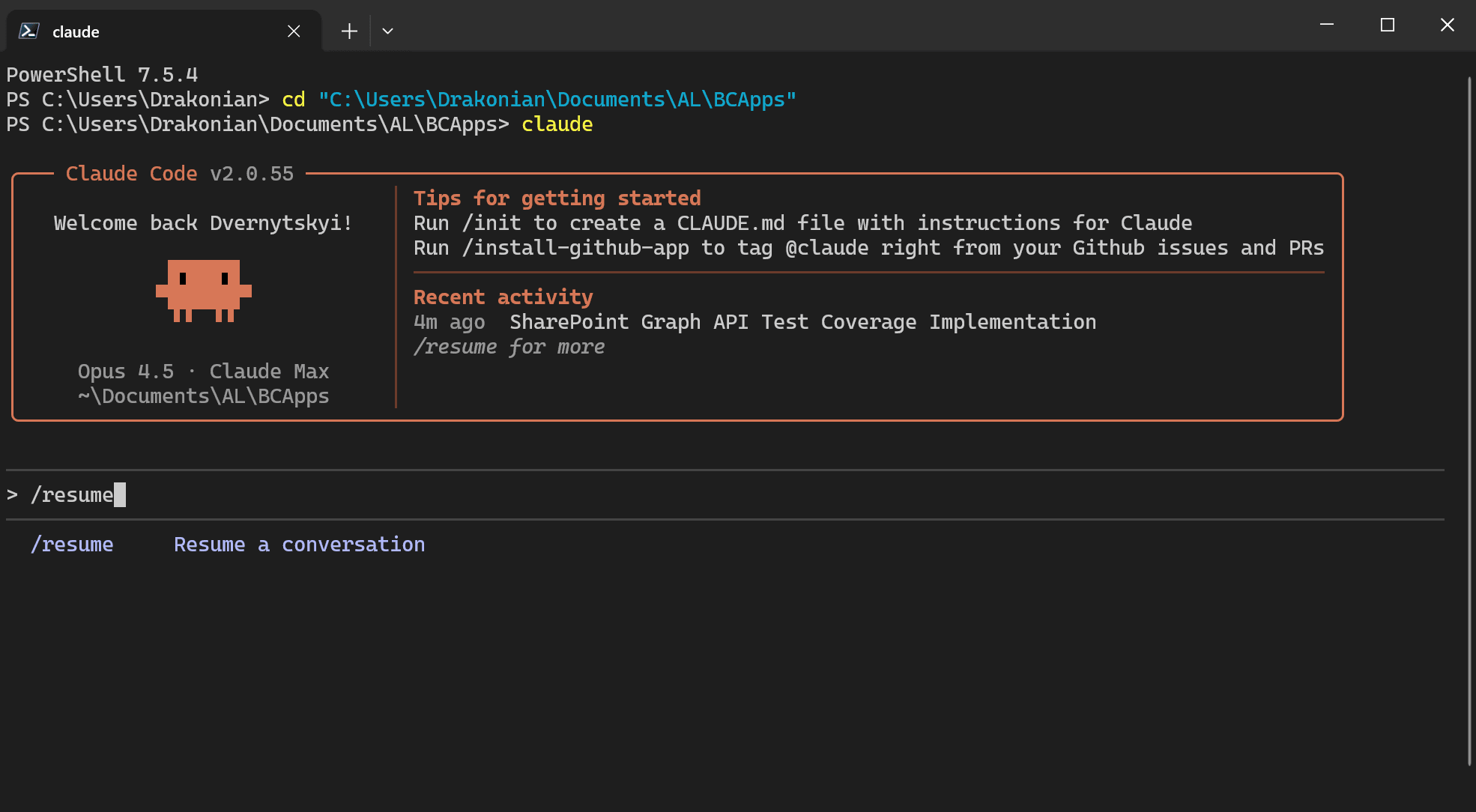Minimize the terminal window
The image size is (1476, 812).
pyautogui.click(x=1327, y=25)
